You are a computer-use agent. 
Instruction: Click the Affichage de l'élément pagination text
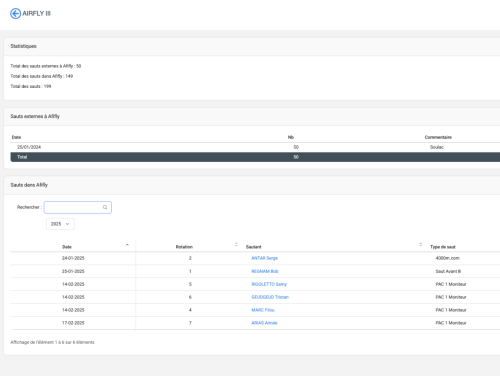(x=52, y=342)
